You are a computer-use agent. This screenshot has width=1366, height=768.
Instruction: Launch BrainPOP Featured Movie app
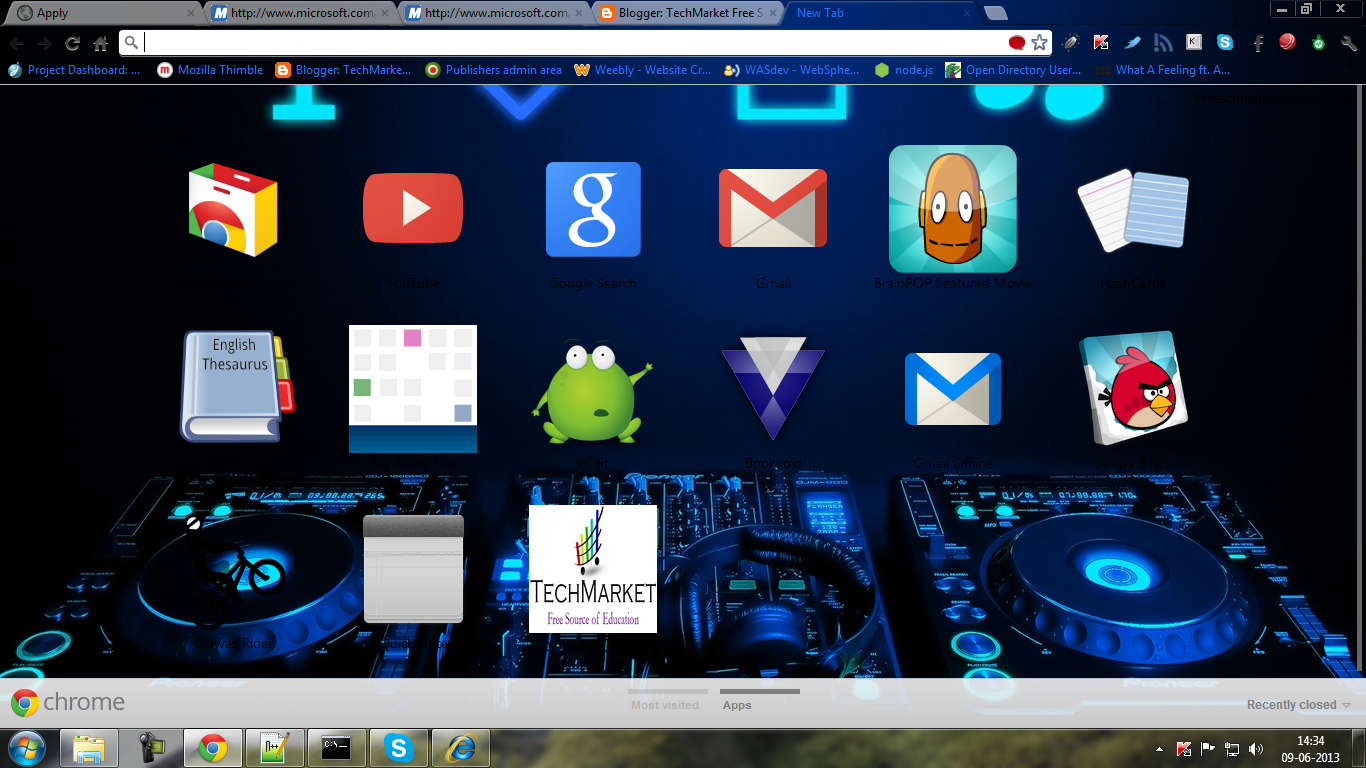coord(953,209)
